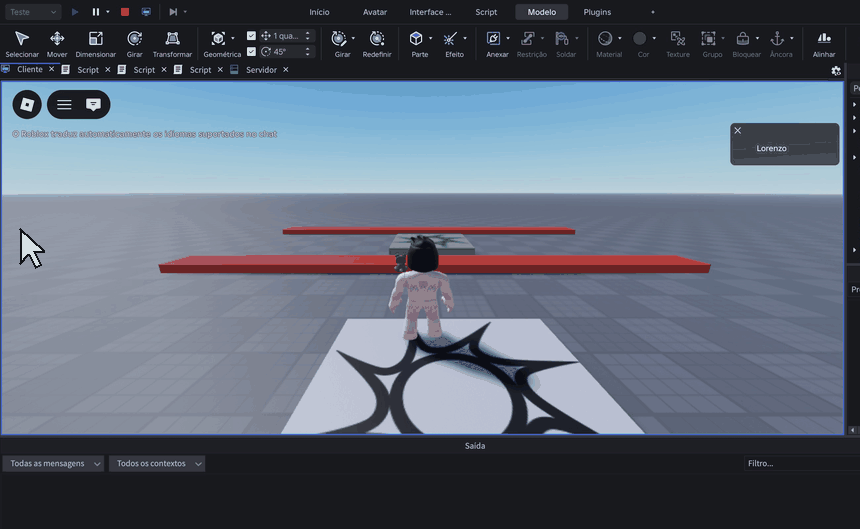Click the step-forward playback icon
Image resolution: width=860 pixels, height=529 pixels.
coord(173,12)
